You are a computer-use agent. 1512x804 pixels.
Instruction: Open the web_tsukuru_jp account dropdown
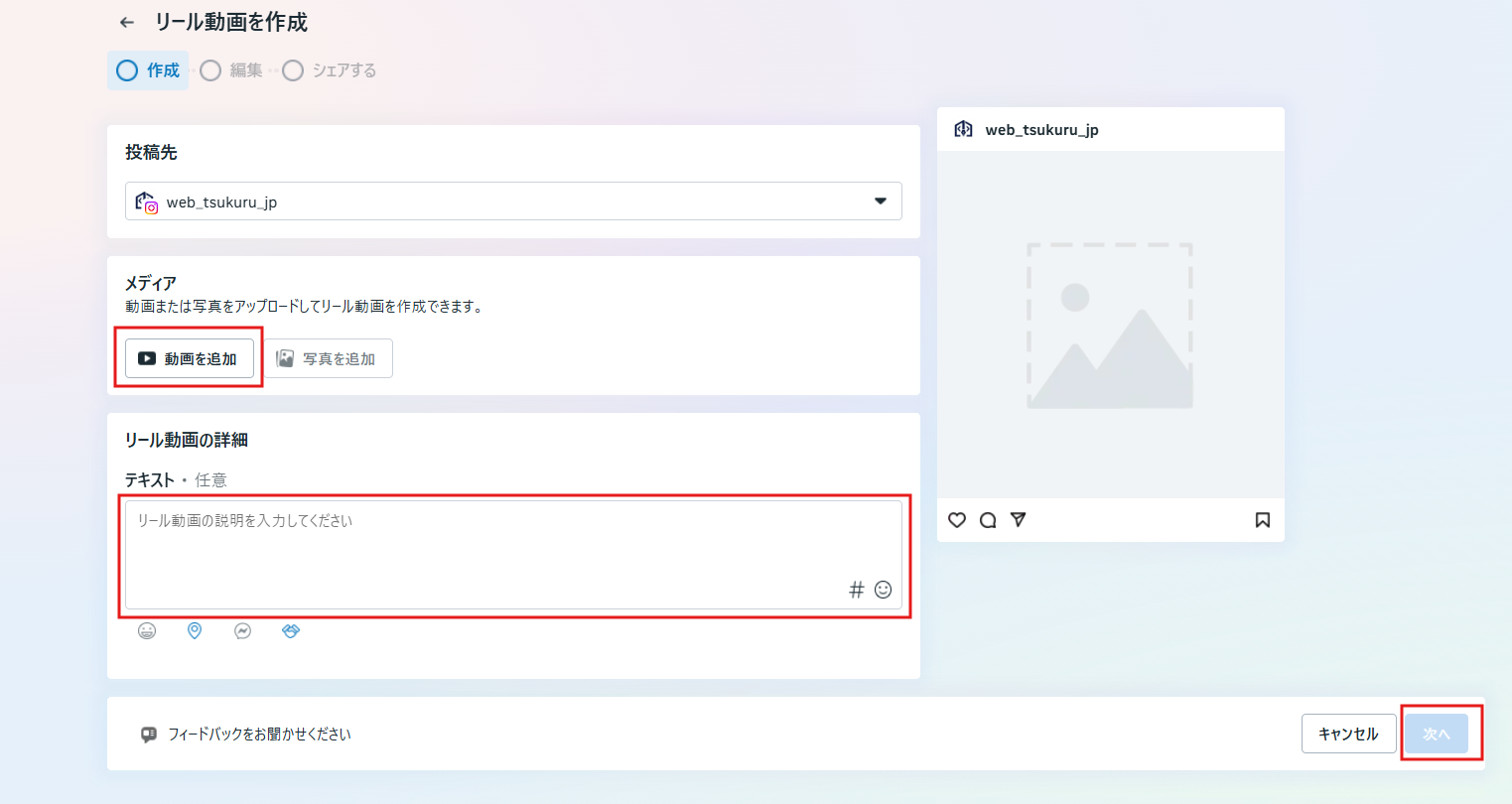click(513, 201)
